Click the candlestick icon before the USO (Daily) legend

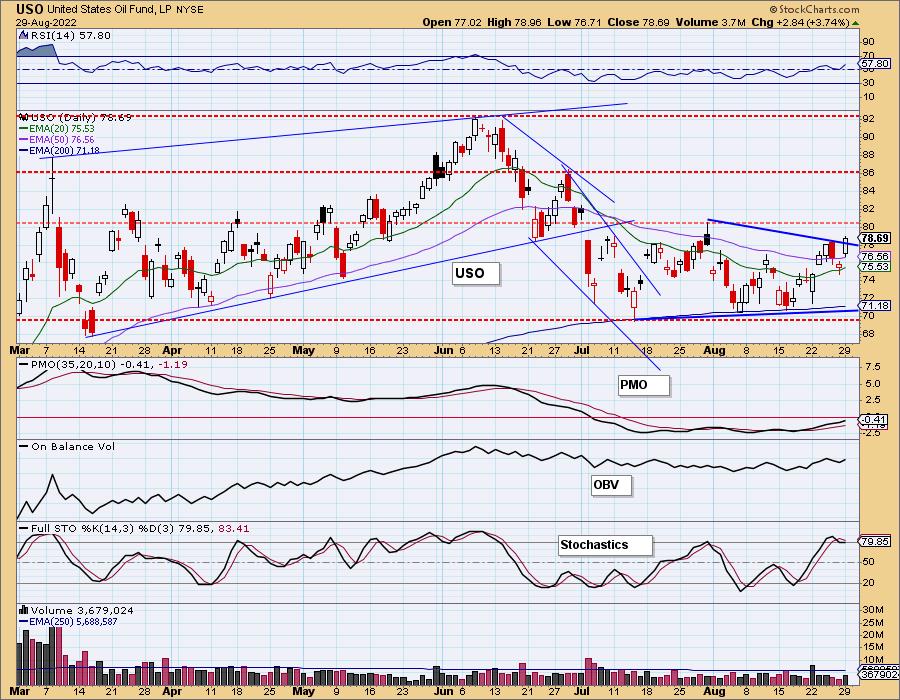[x=24, y=117]
